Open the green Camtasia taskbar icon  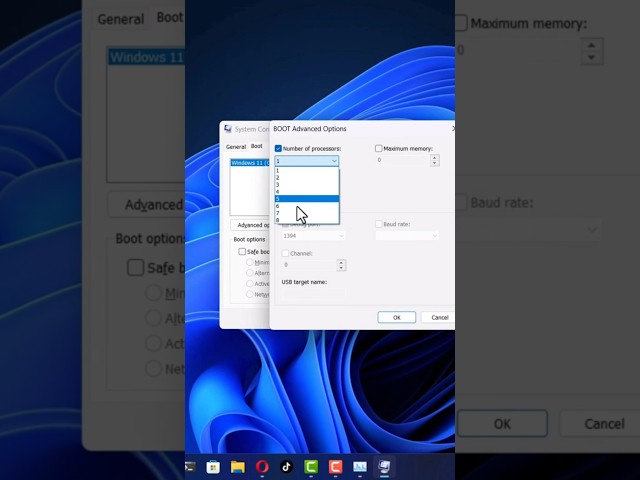[311, 467]
